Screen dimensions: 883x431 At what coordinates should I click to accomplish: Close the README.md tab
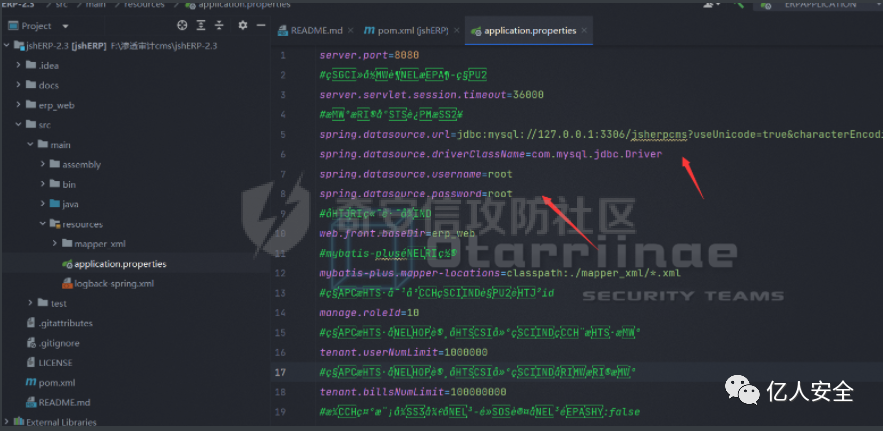pos(350,30)
